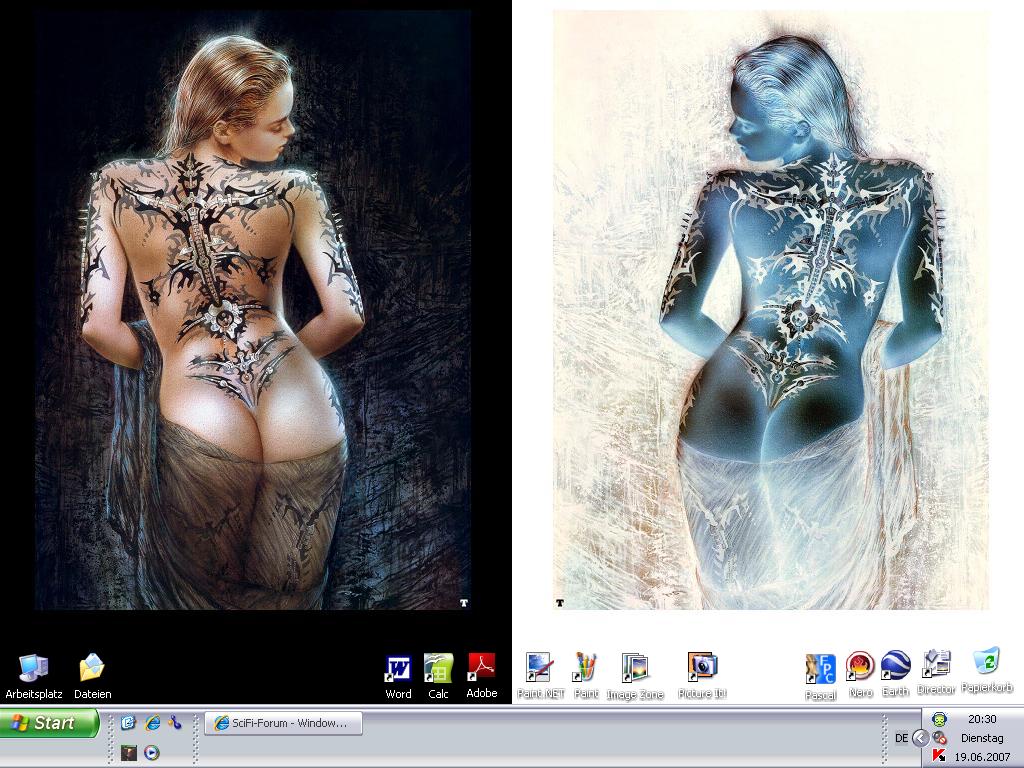Switch to SciFi-Forum window taskbar button
Viewport: 1024px width, 768px height.
[x=283, y=723]
